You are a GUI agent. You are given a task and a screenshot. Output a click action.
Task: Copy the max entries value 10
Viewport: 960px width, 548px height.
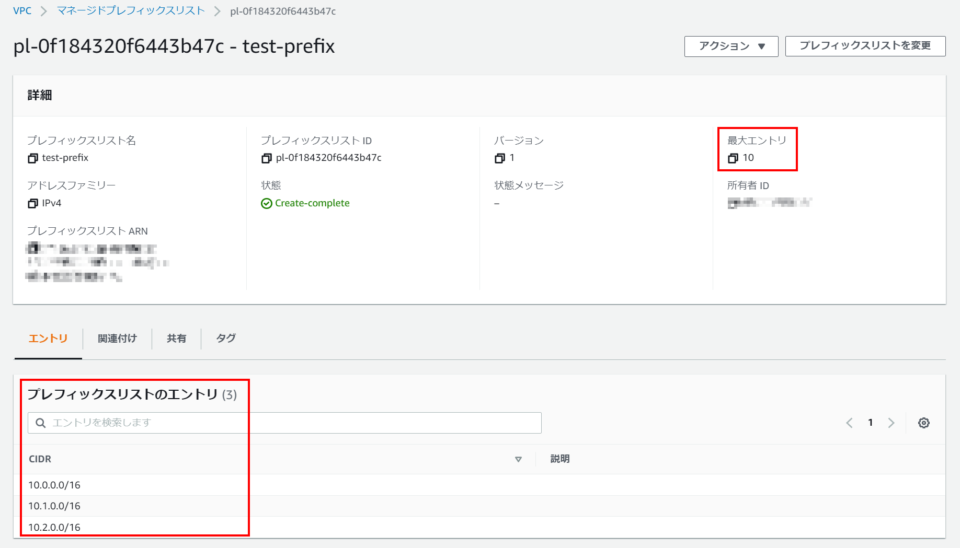click(x=733, y=158)
